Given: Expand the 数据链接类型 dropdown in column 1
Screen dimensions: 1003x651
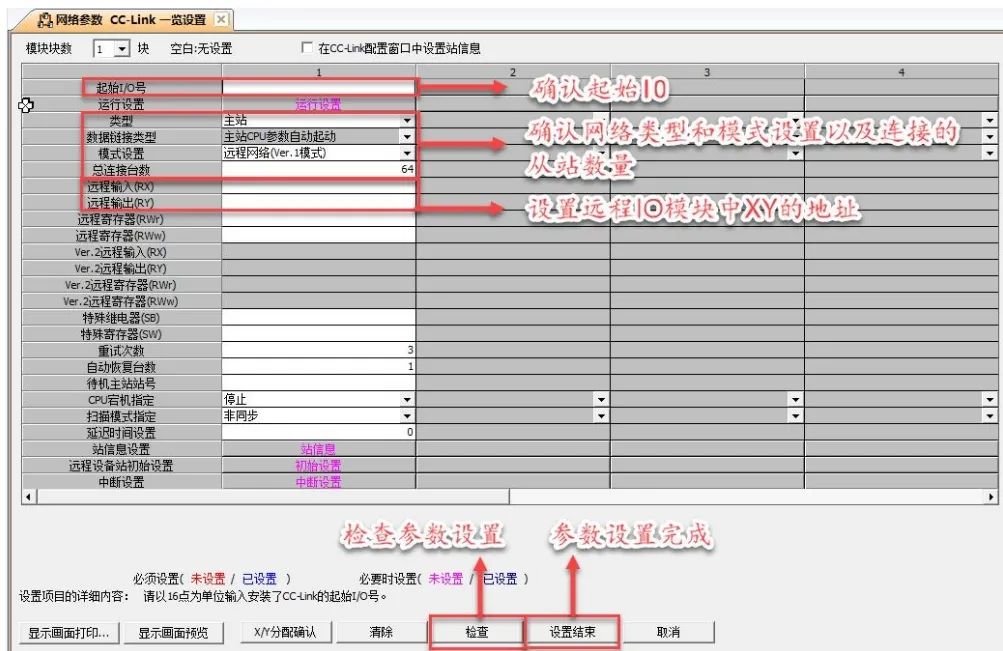Looking at the screenshot, I should [407, 137].
